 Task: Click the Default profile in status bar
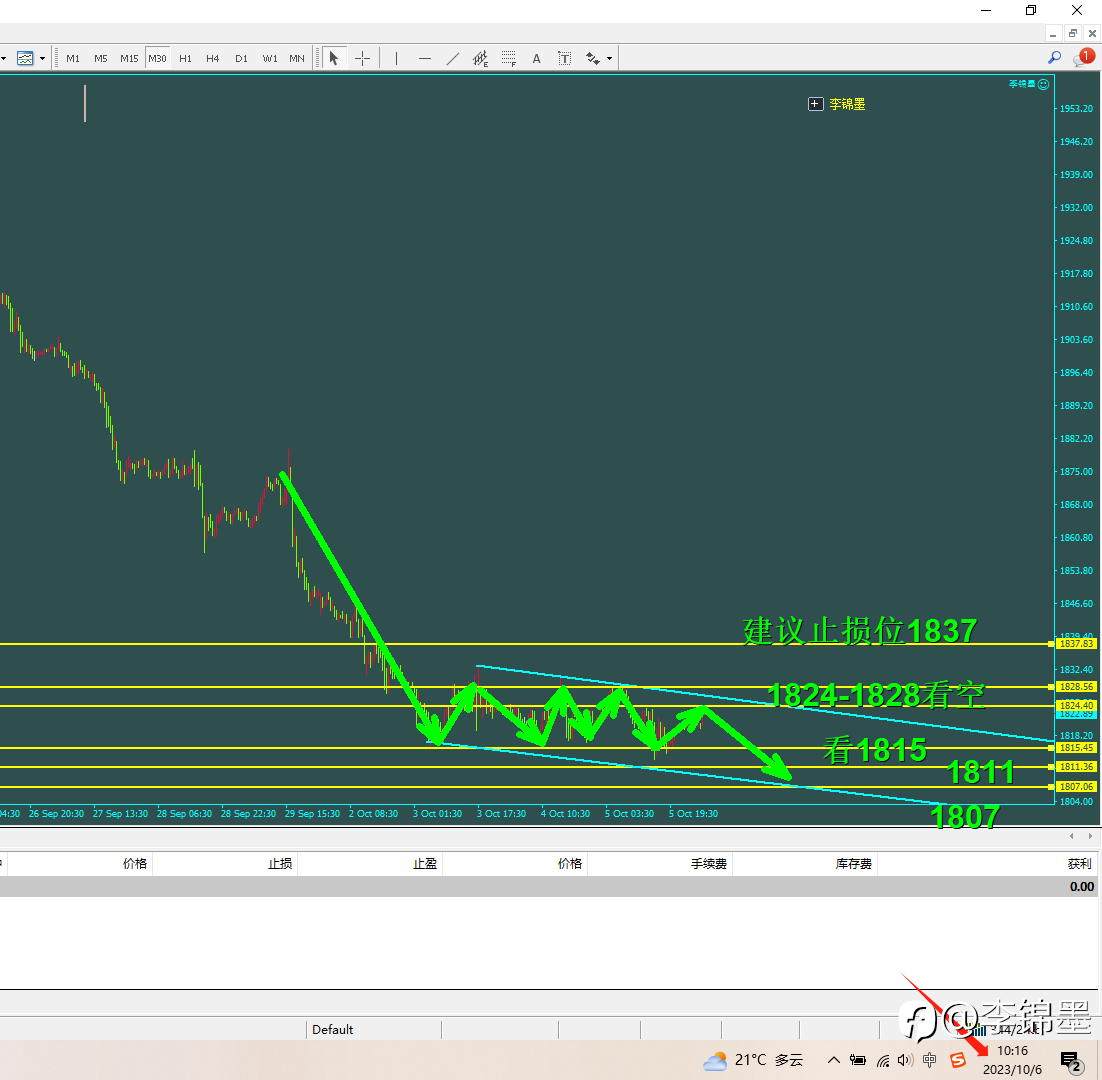click(332, 1029)
